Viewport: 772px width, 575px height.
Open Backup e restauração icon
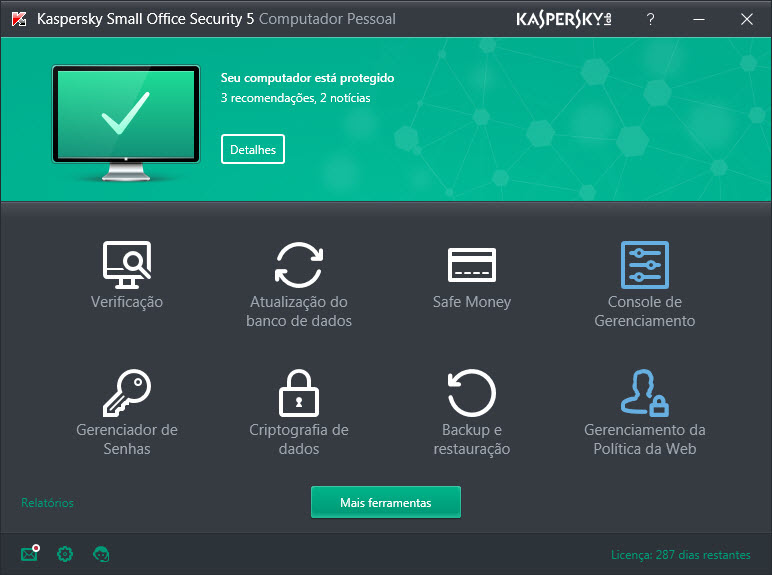pos(472,393)
